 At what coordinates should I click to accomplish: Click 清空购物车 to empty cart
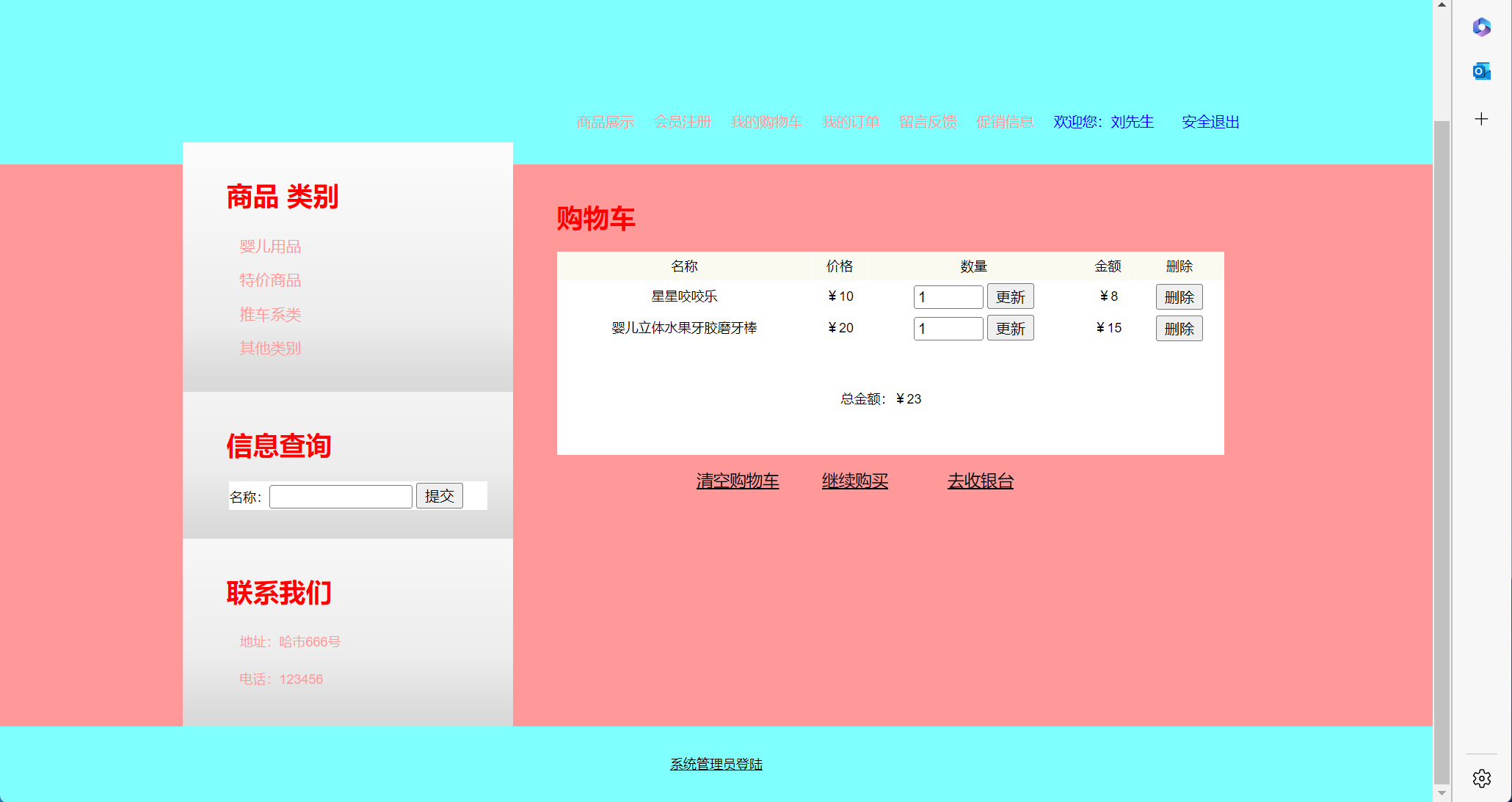738,481
